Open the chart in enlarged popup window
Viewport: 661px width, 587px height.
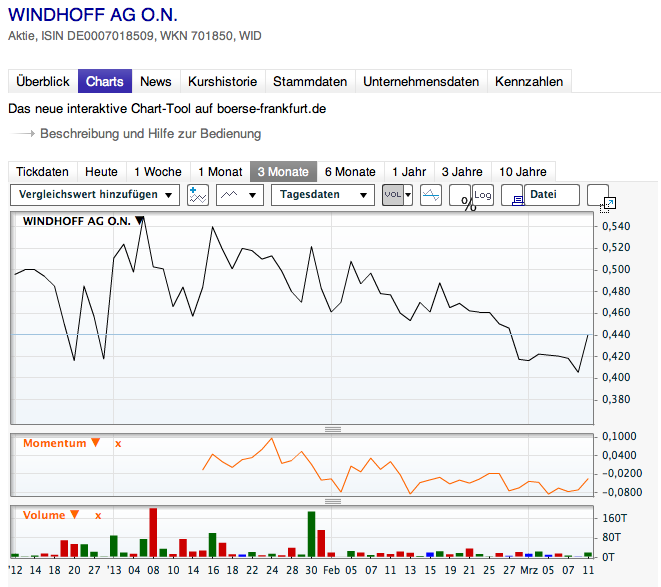point(598,195)
